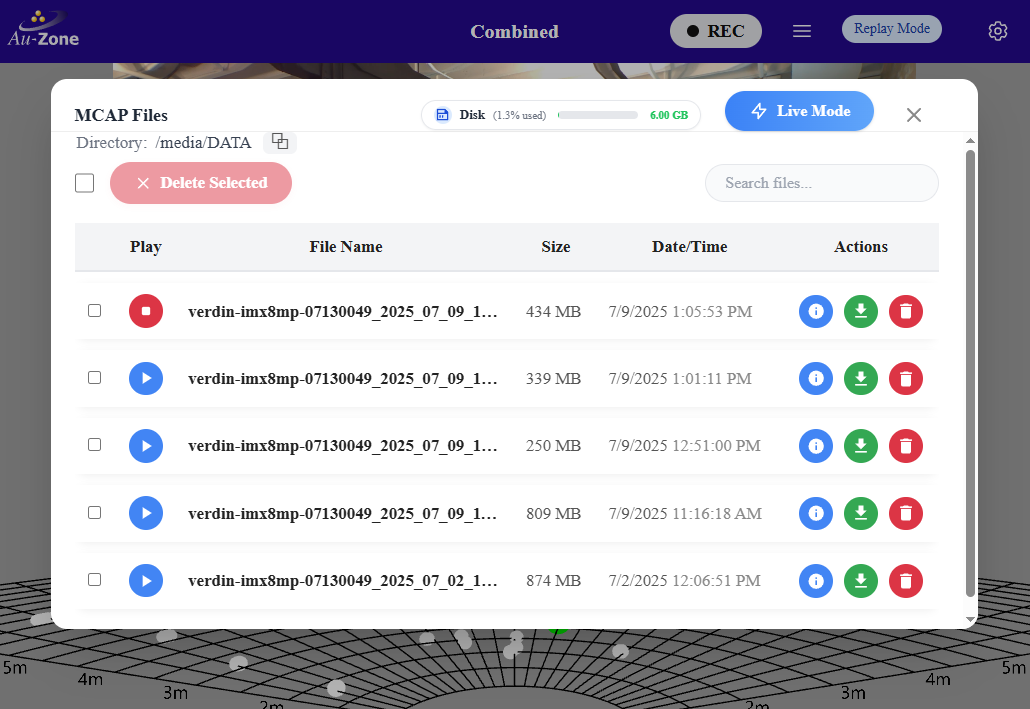Show info for the 434 MB file
This screenshot has width=1030, height=709.
[816, 311]
